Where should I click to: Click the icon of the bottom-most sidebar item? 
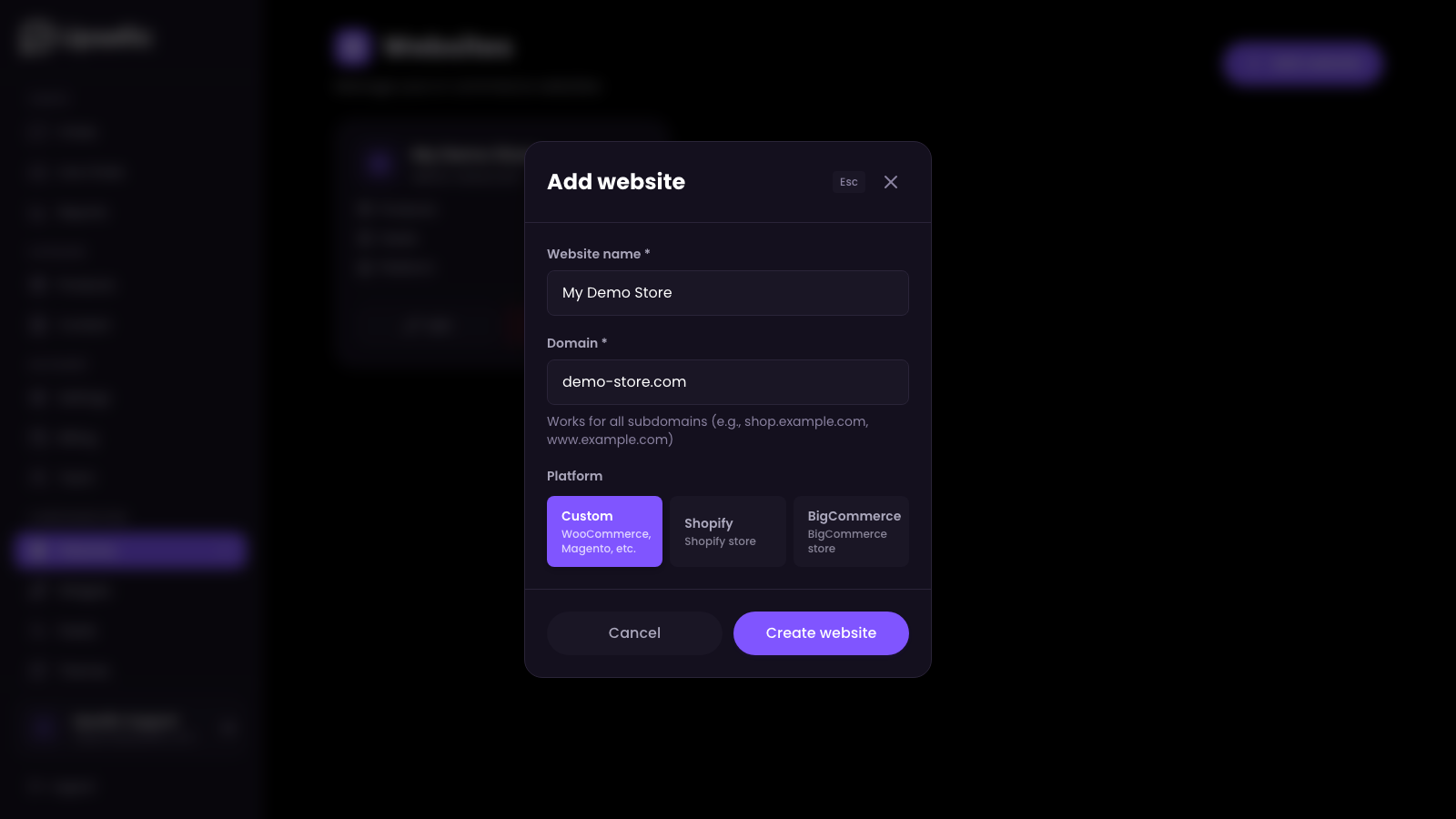pyautogui.click(x=36, y=787)
